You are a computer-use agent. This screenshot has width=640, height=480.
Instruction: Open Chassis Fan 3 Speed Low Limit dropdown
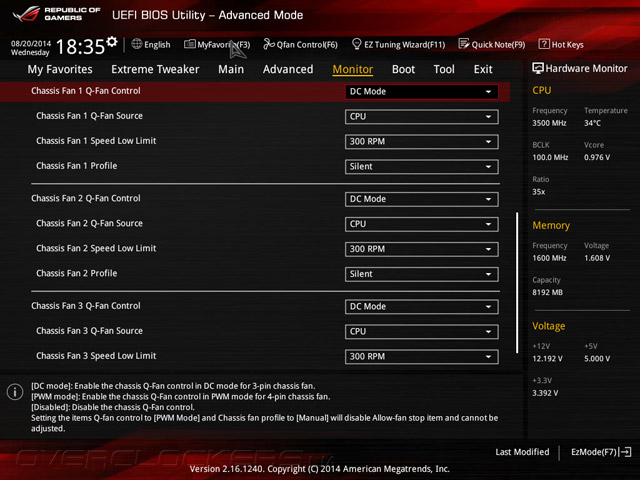pyautogui.click(x=422, y=356)
